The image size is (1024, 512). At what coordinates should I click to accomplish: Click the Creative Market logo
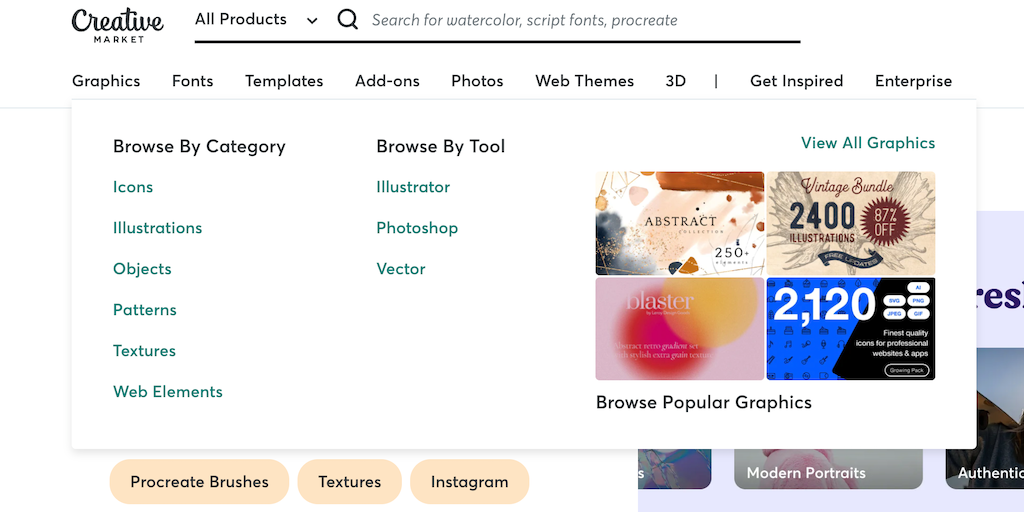pos(117,24)
